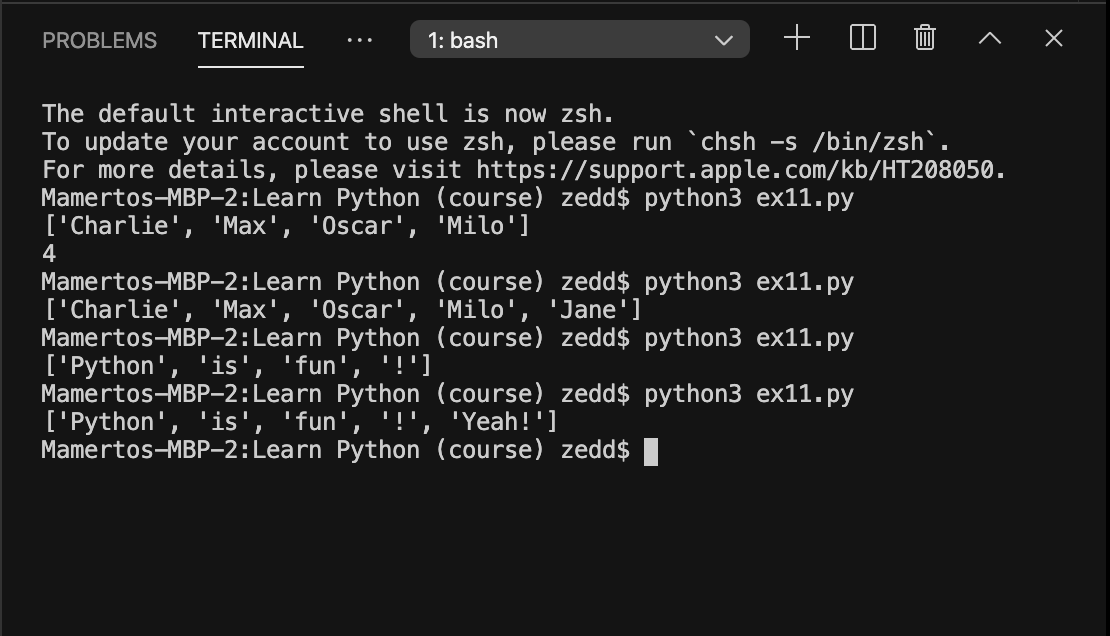Maximize the panel using the chevron icon
The height and width of the screenshot is (636, 1110).
point(989,38)
